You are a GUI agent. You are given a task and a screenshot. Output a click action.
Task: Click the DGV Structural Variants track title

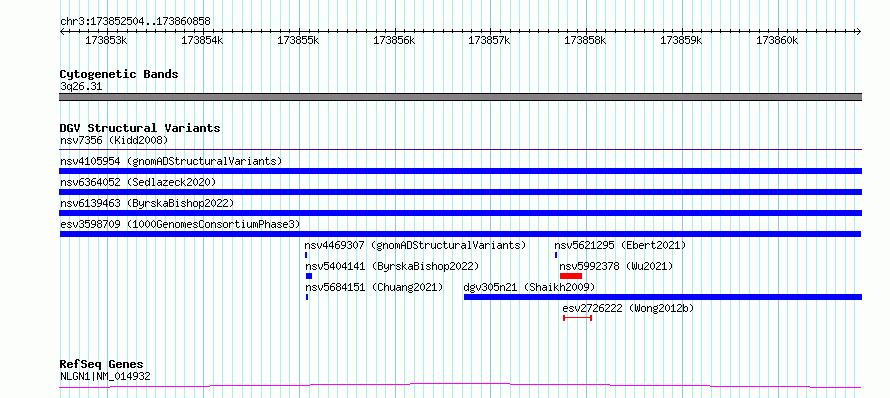pyautogui.click(x=140, y=128)
